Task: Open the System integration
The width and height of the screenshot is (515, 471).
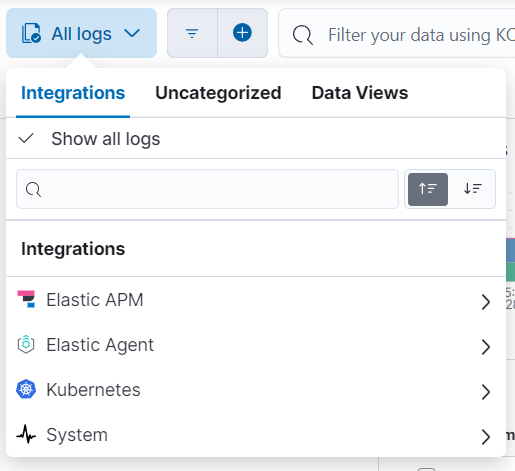Action: point(256,435)
